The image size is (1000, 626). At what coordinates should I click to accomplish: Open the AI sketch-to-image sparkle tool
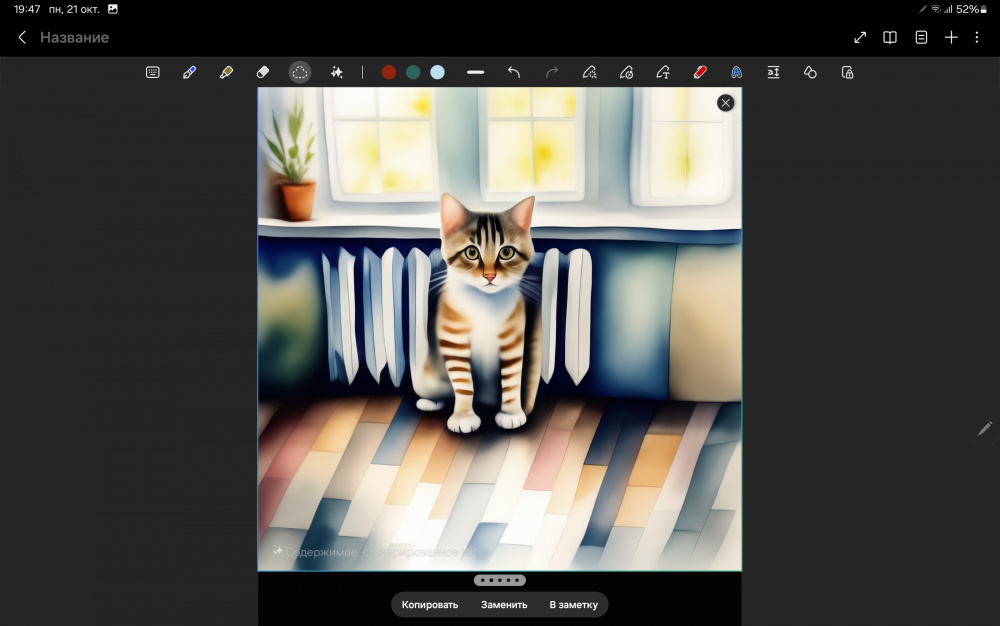point(337,72)
